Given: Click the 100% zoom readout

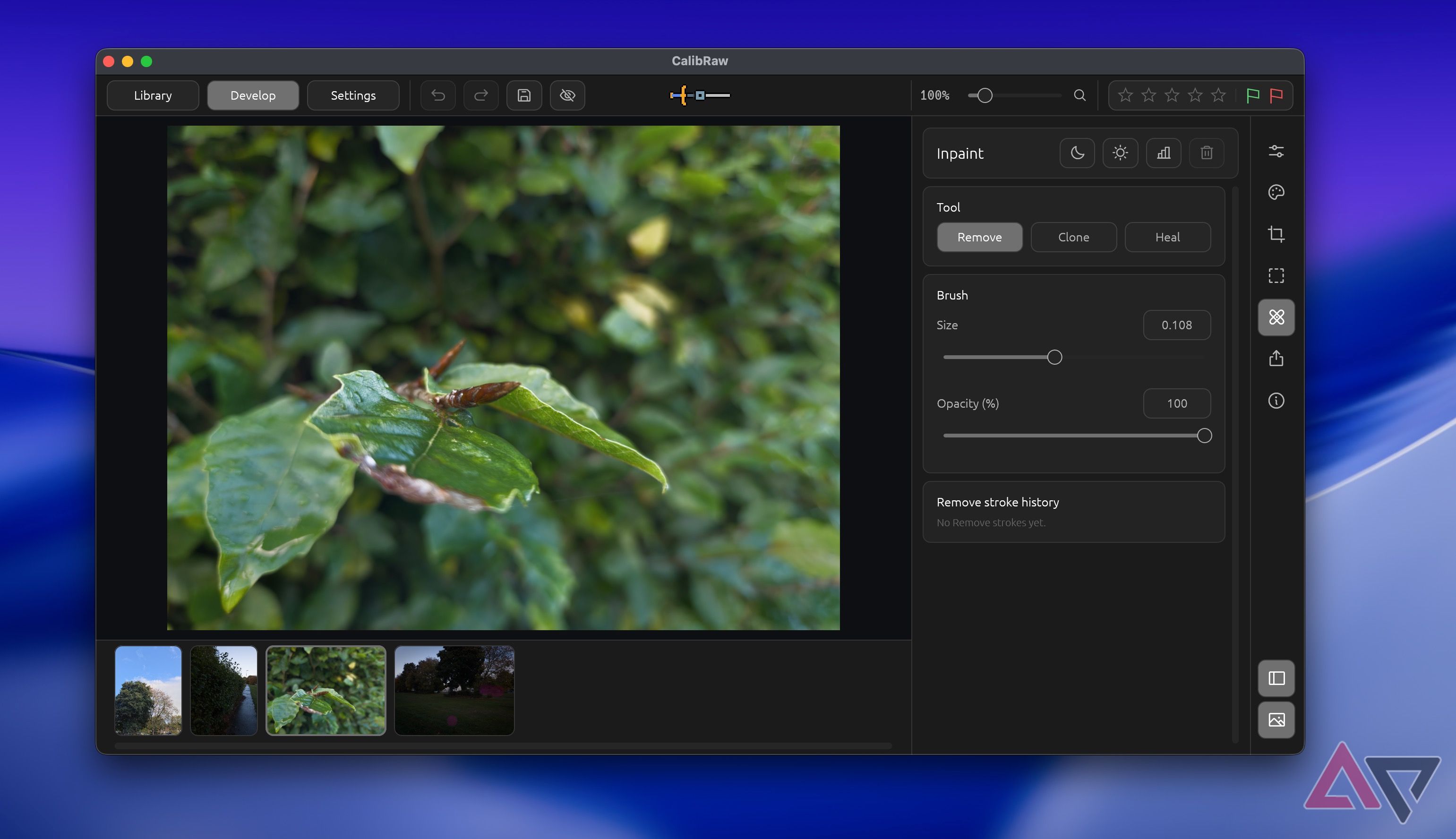Looking at the screenshot, I should (x=934, y=95).
